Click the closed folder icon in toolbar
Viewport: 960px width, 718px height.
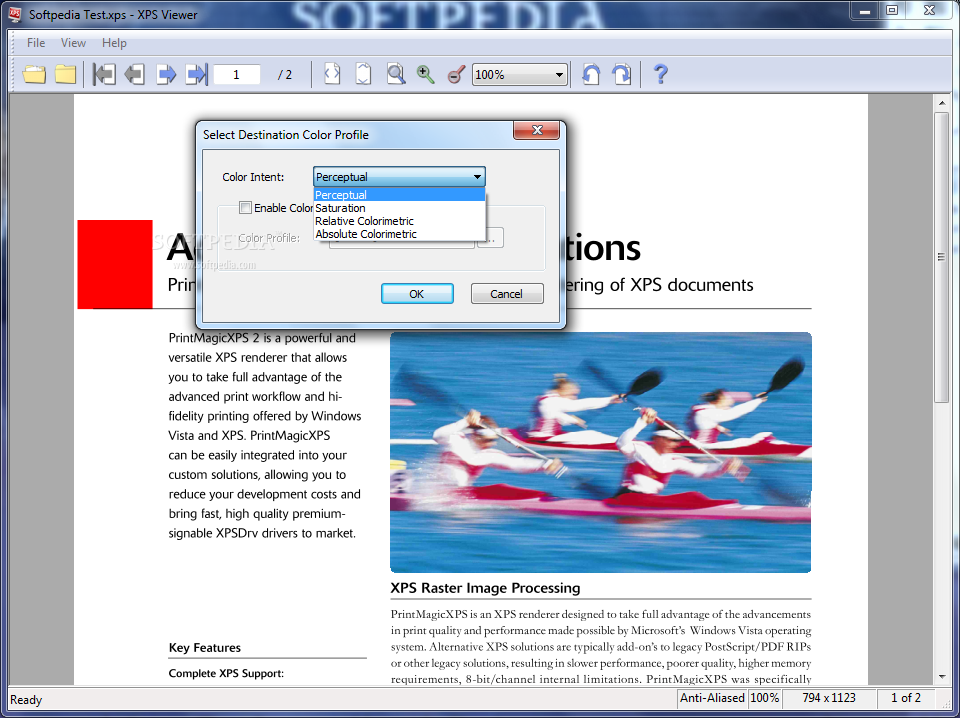(66, 75)
